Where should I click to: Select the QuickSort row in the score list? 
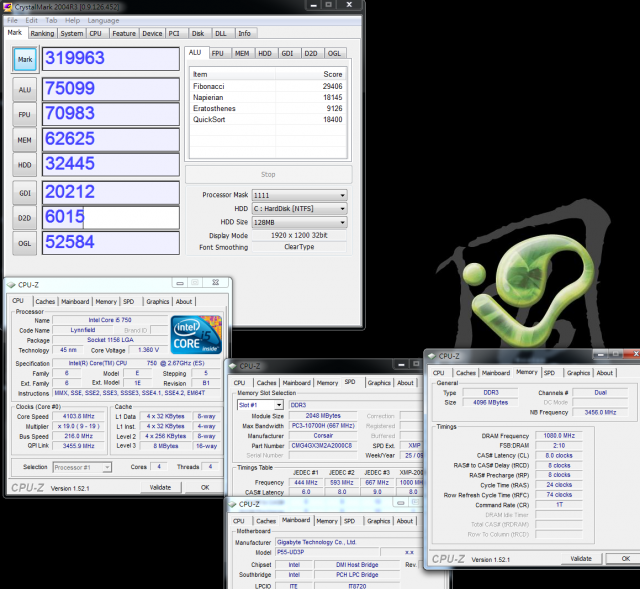268,119
